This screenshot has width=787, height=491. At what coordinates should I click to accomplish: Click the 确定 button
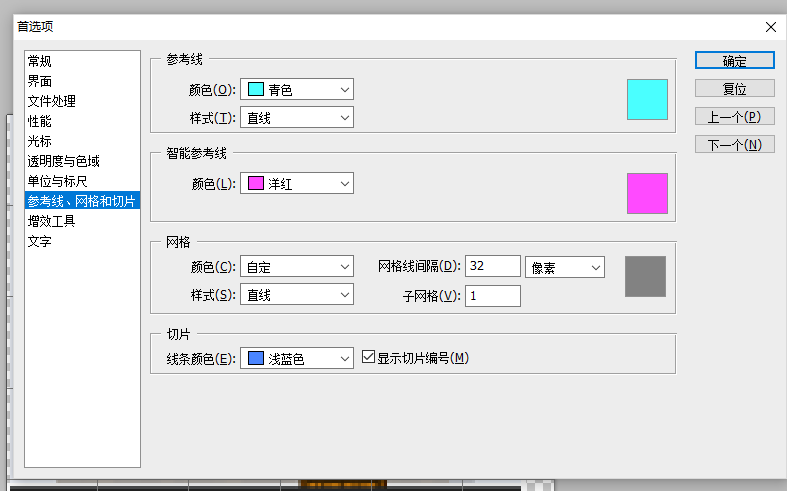735,61
